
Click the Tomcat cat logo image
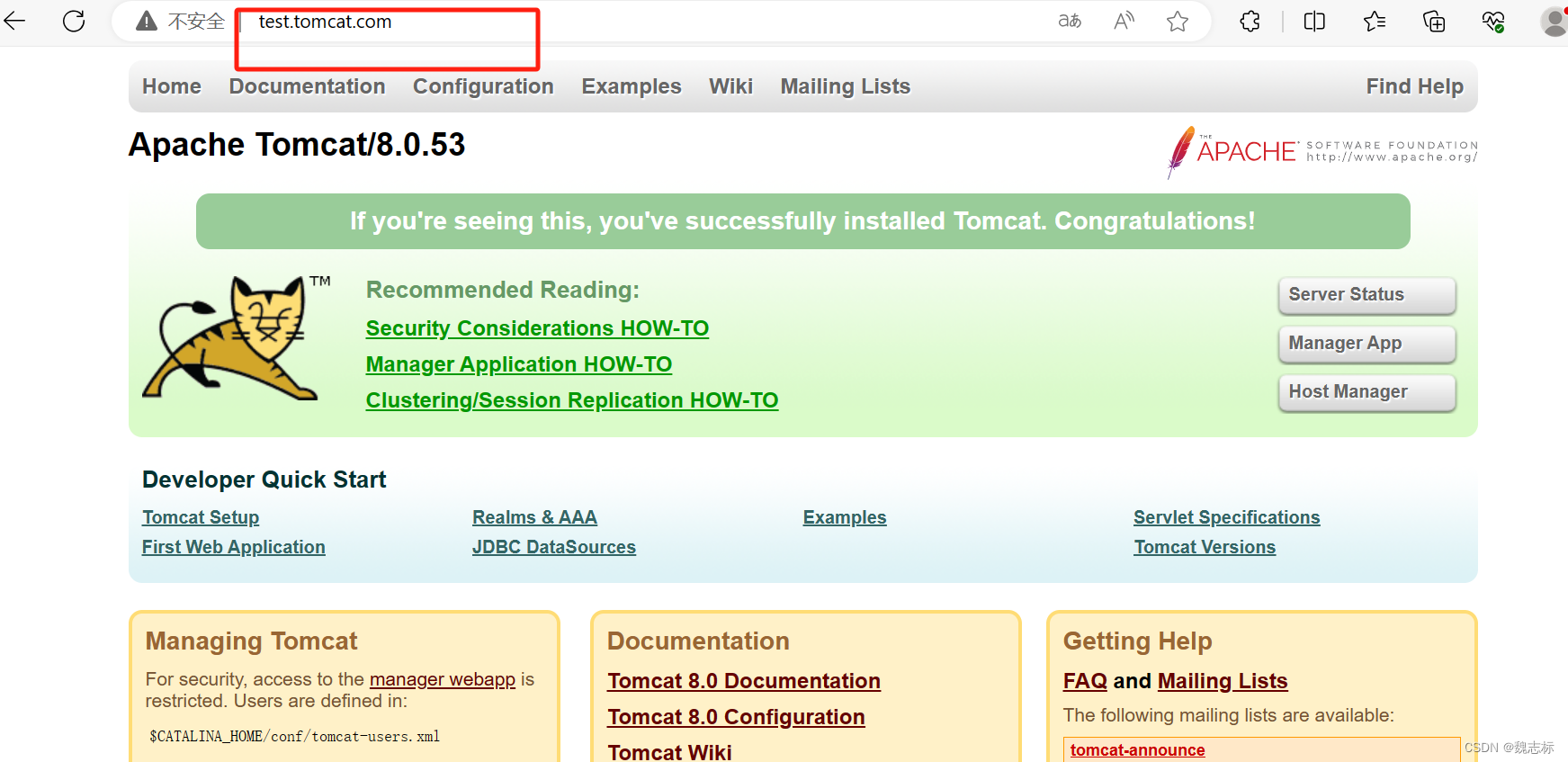coord(236,337)
